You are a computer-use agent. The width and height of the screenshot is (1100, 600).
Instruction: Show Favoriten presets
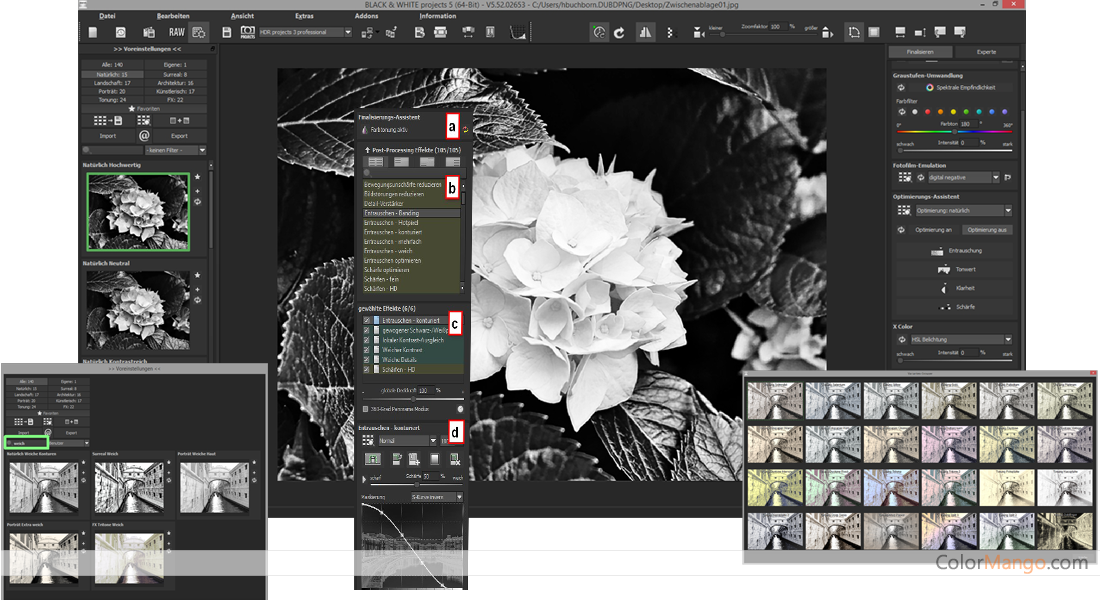click(144, 109)
